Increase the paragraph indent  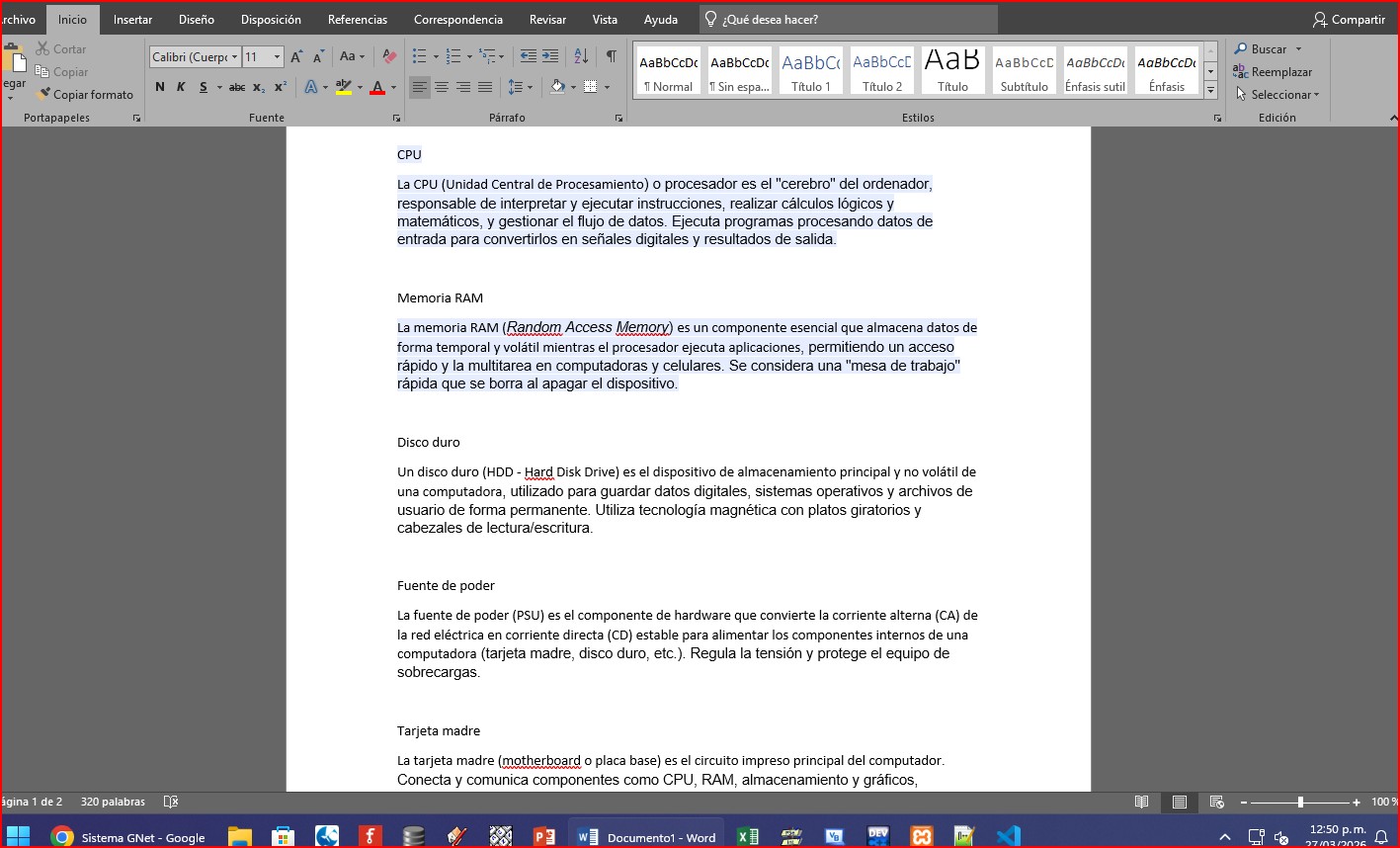tap(550, 57)
